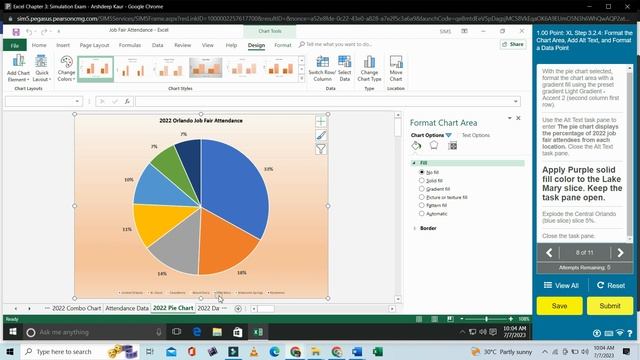Click Excel icon in the outer Windows taskbar
640x360 pixels.
378,351
